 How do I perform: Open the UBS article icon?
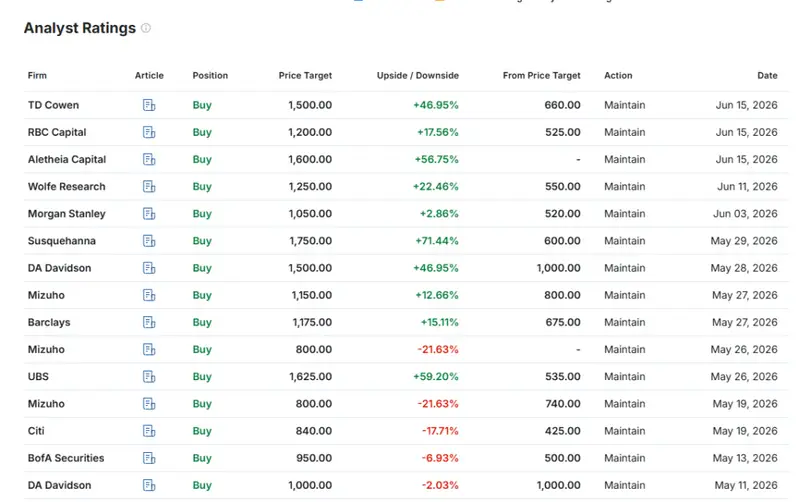coord(149,377)
